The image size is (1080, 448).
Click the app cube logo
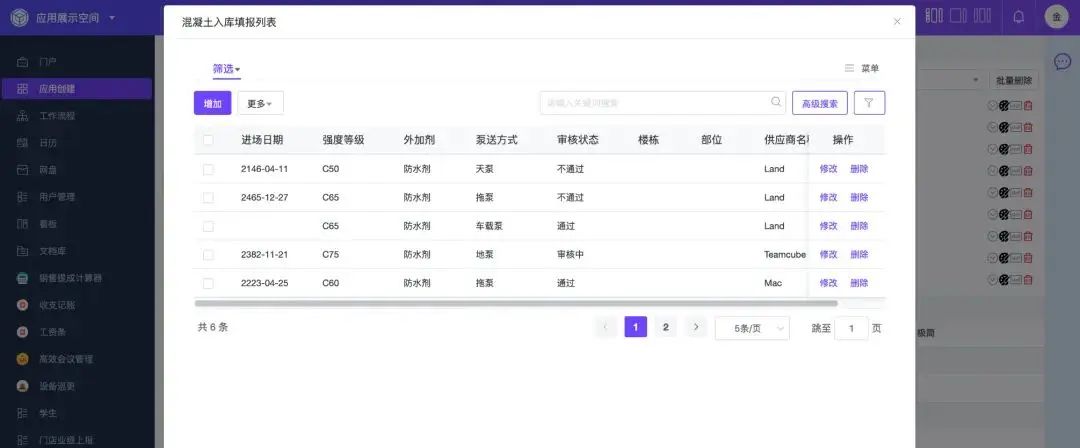click(19, 17)
